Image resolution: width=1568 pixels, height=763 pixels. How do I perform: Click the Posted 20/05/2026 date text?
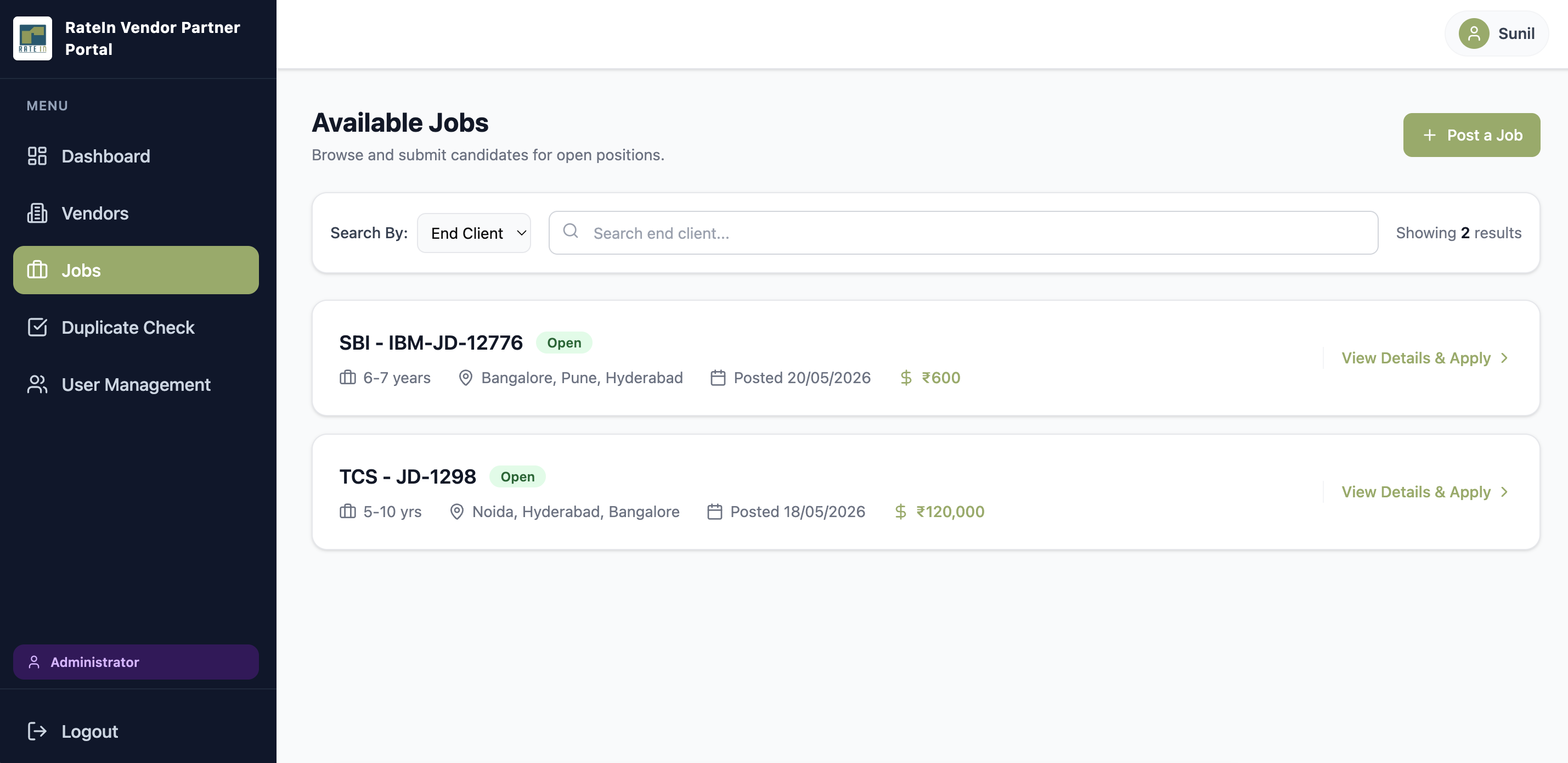point(802,378)
